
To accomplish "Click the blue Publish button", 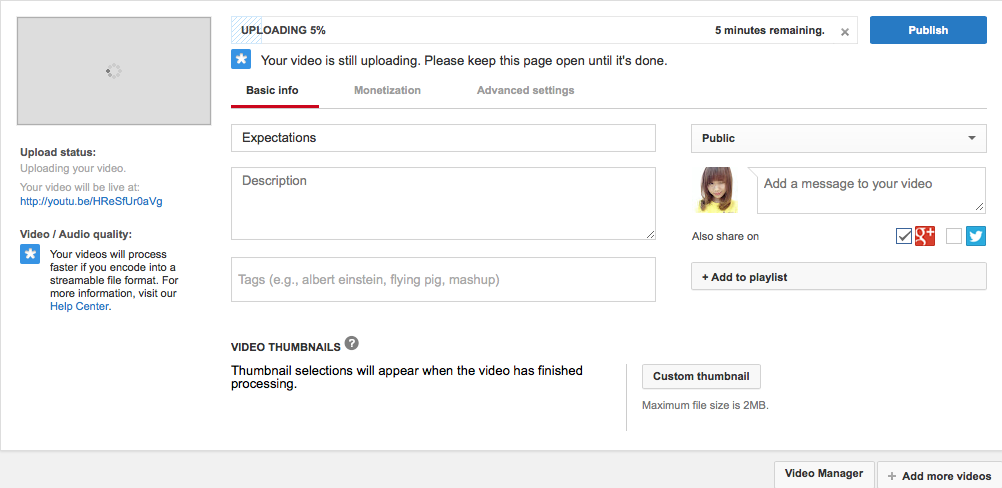I will [x=928, y=30].
